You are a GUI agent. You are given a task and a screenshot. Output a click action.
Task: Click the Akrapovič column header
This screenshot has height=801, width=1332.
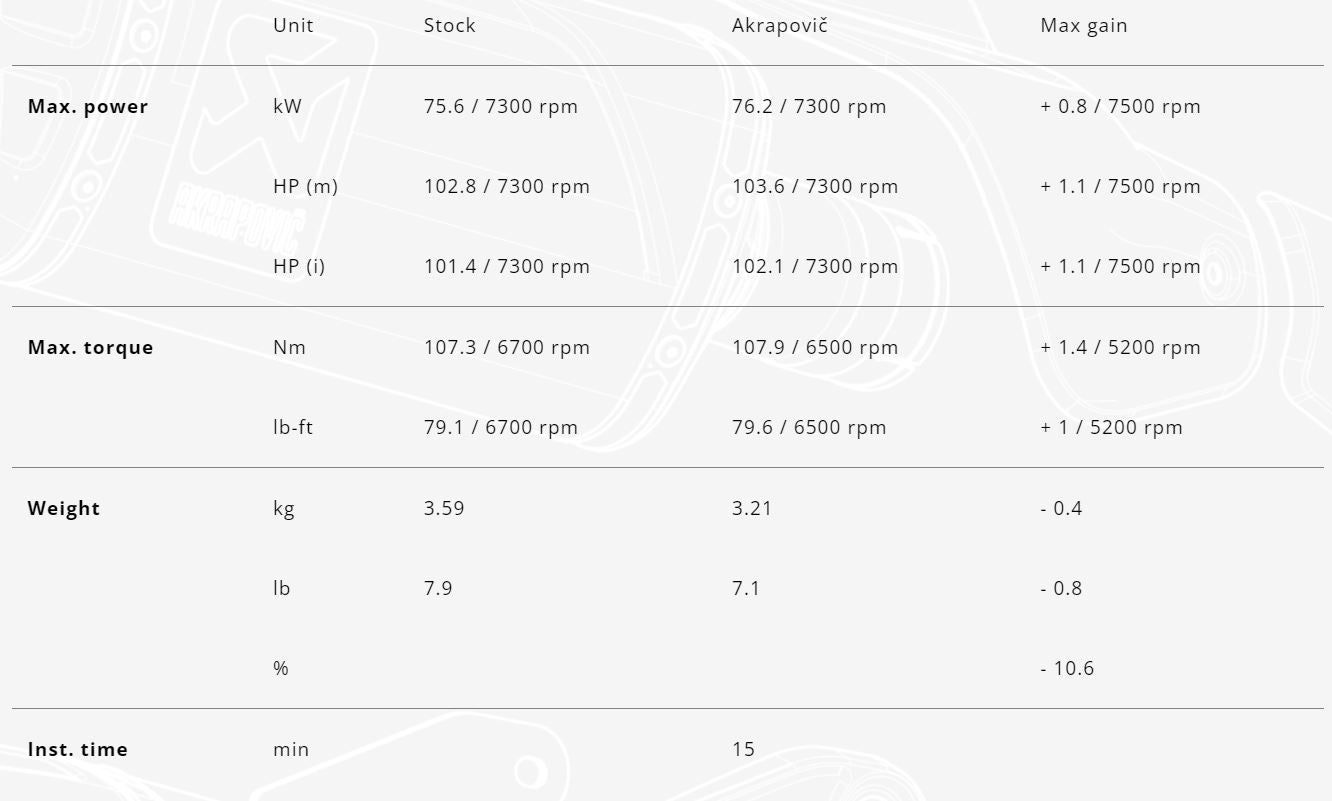coord(779,26)
